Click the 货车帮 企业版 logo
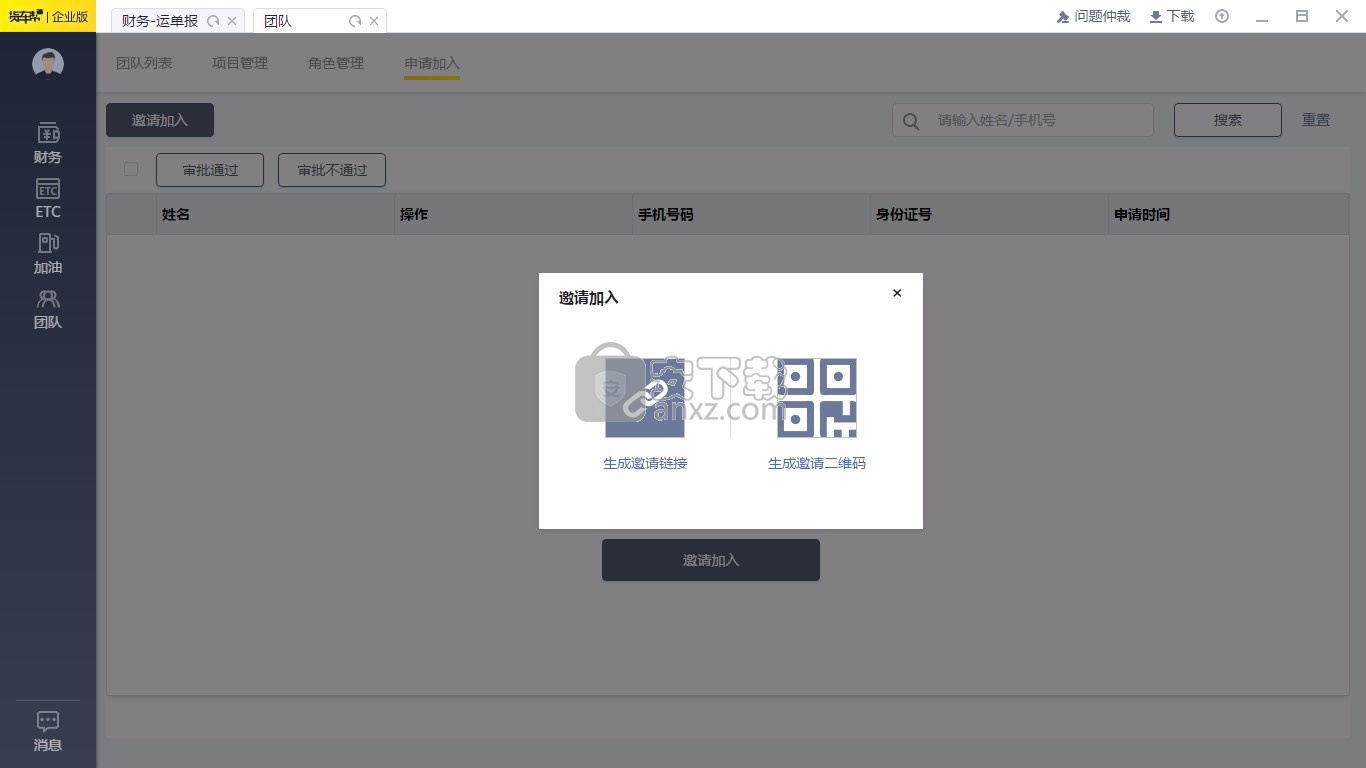 click(x=48, y=16)
